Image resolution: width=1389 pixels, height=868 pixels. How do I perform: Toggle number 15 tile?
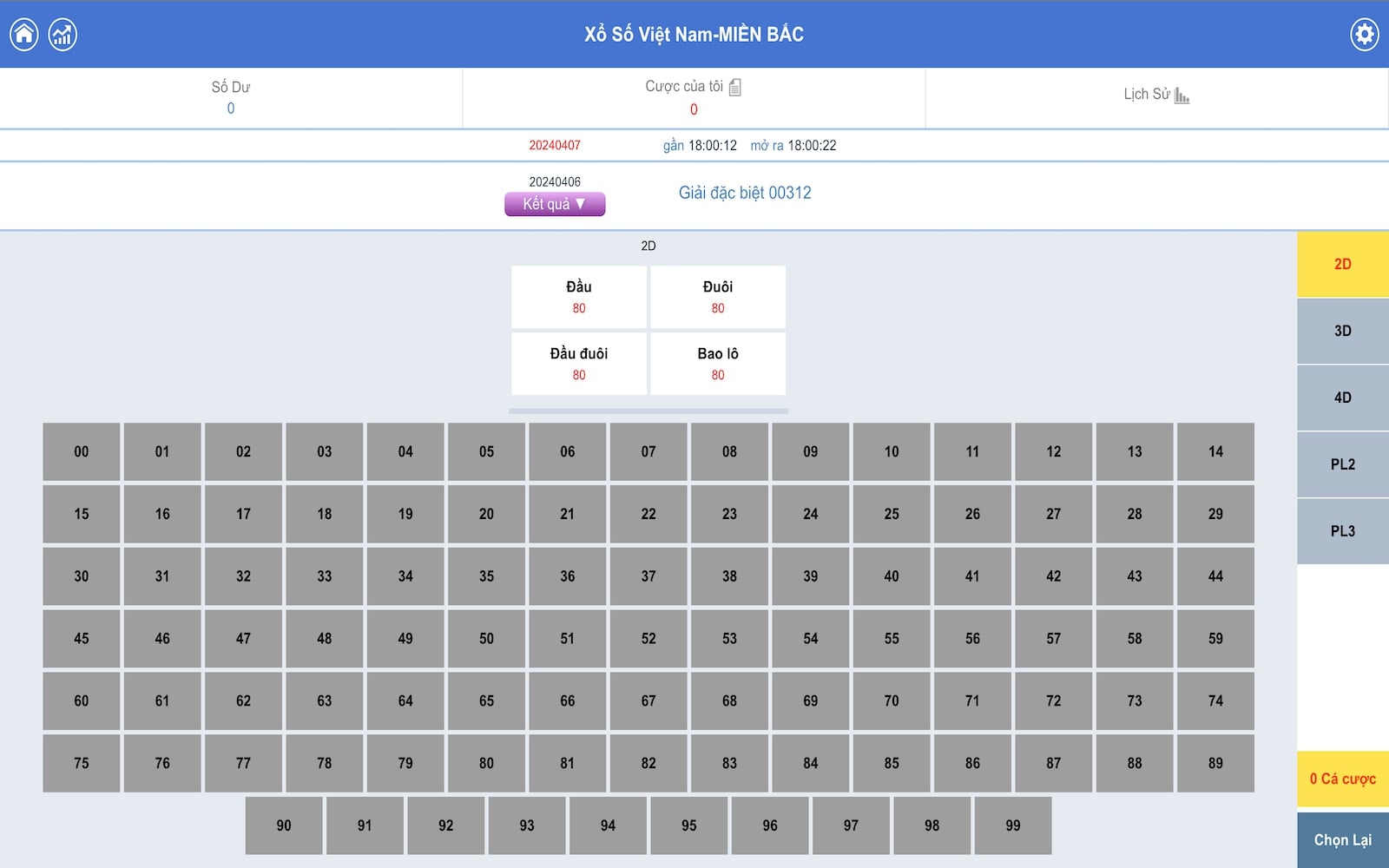pos(82,514)
